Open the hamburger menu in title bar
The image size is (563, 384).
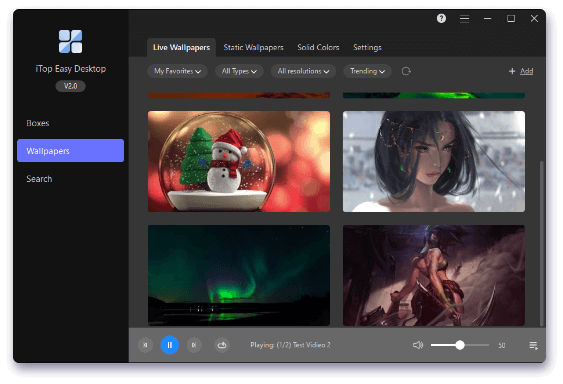coord(464,19)
